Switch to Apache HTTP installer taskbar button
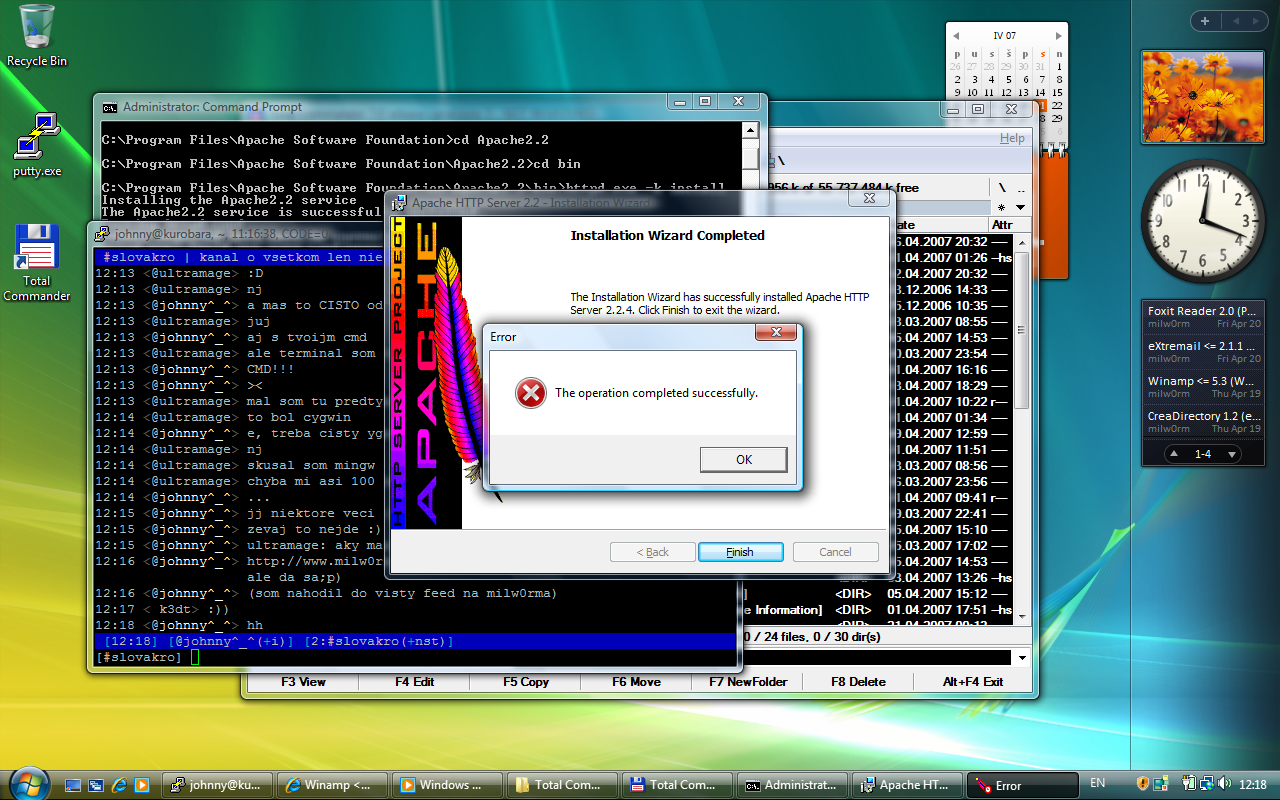1280x800 pixels. 907,785
